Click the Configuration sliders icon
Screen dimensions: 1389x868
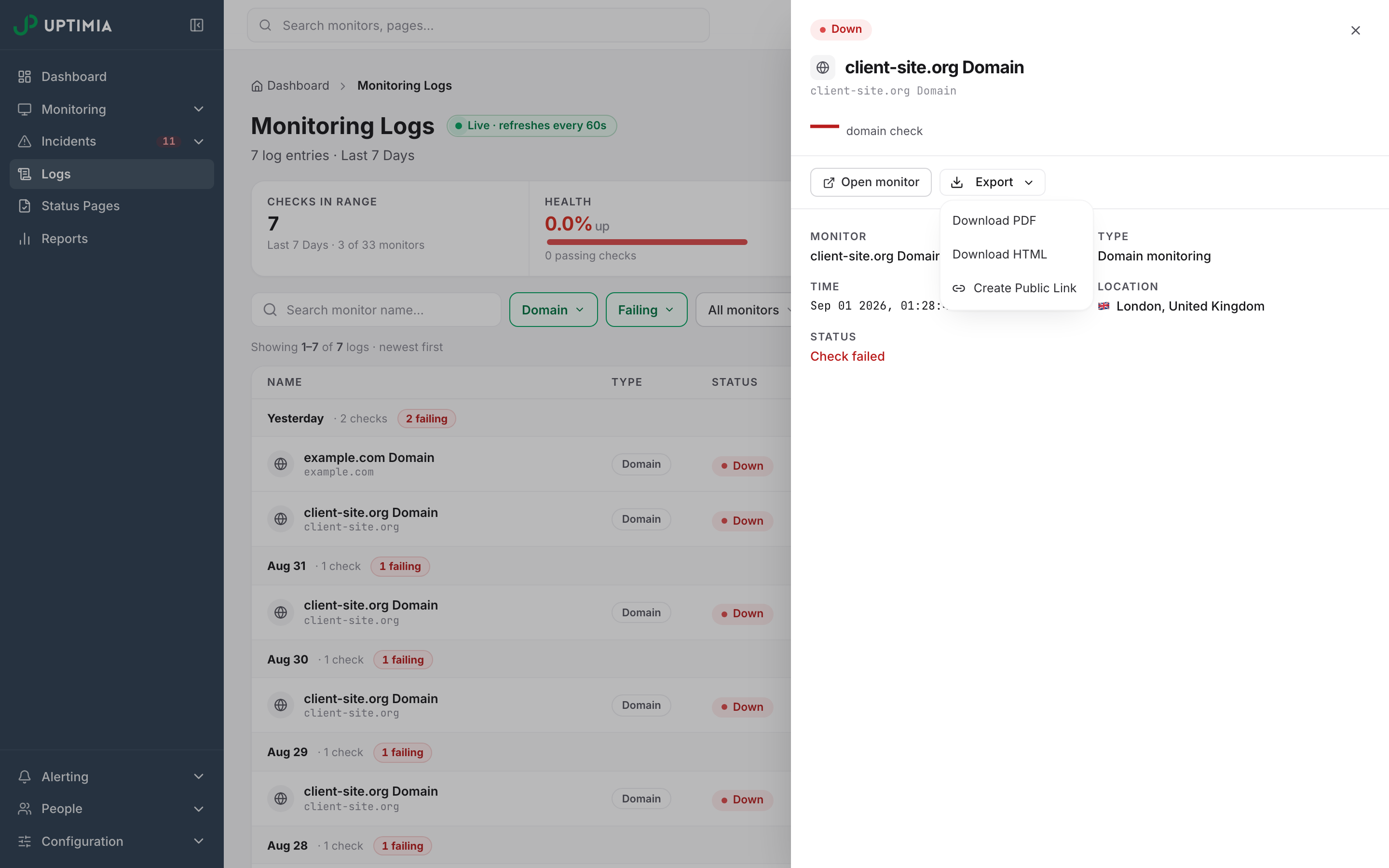(x=24, y=841)
